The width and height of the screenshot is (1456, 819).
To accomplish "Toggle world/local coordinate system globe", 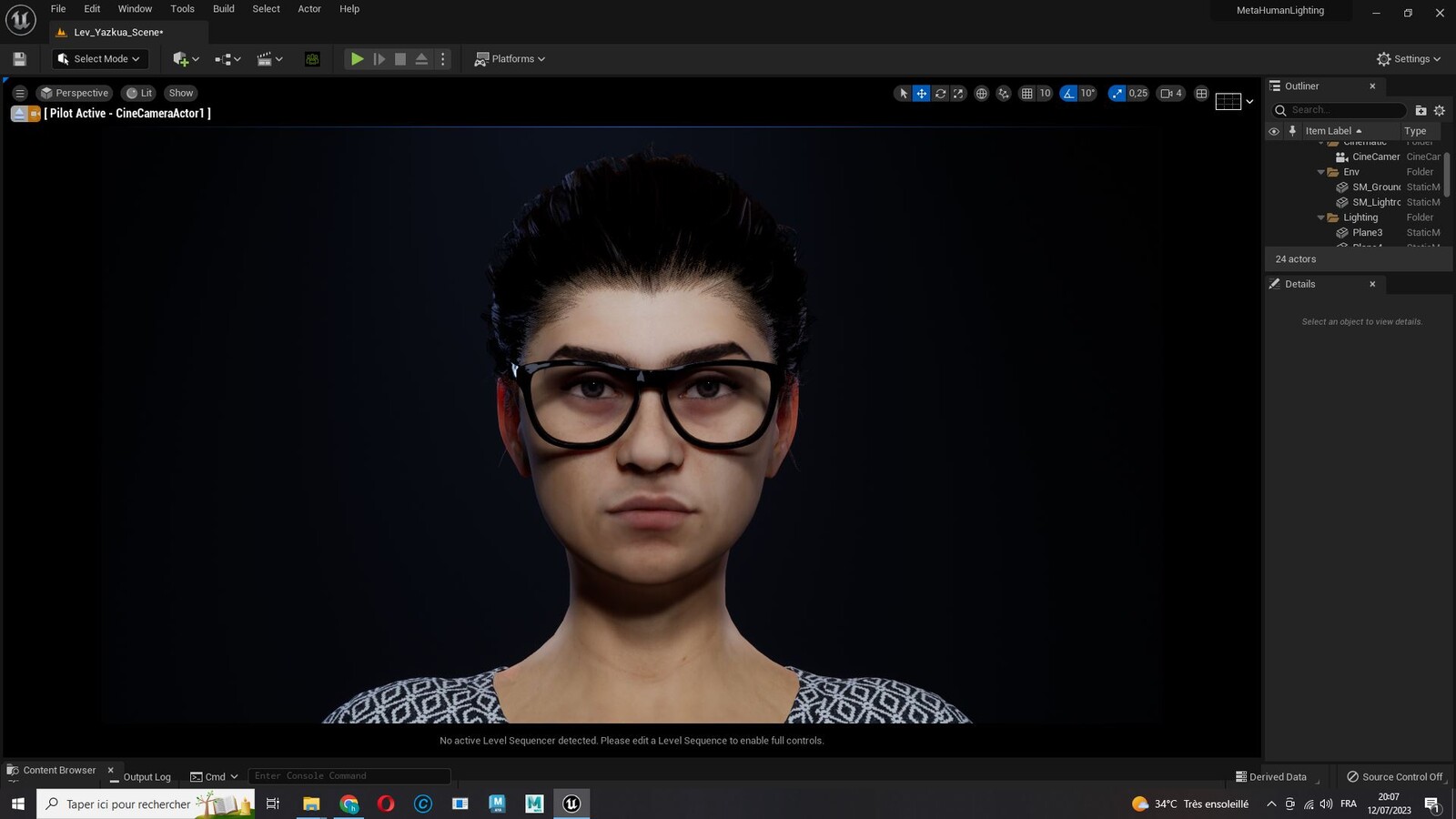I will 981,93.
